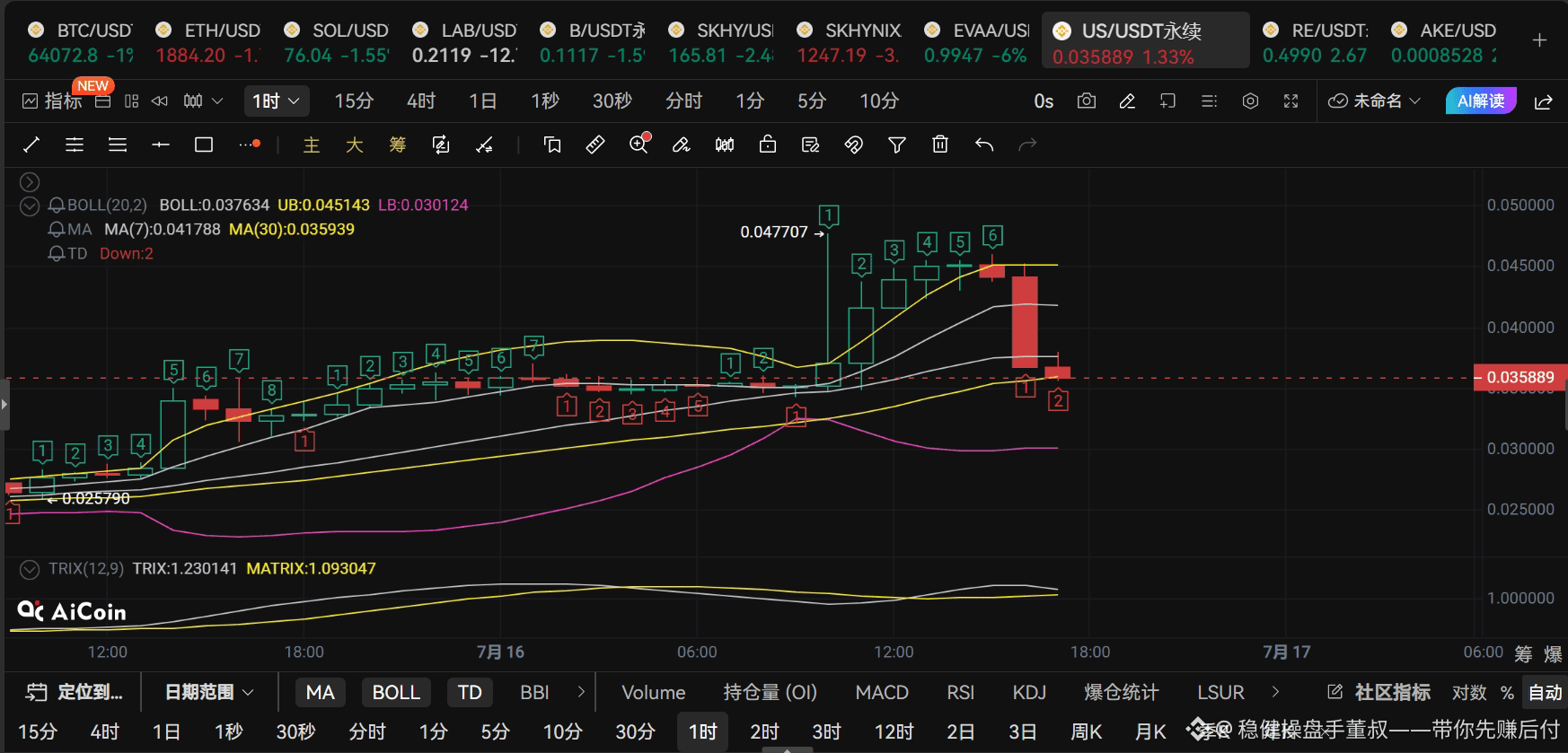
Task: Select the eraser highlighter tool
Action: coord(682,144)
